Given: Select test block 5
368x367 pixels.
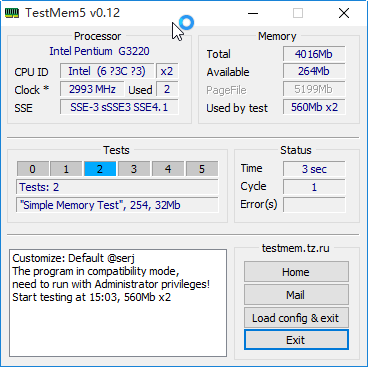Looking at the screenshot, I should click(x=202, y=169).
